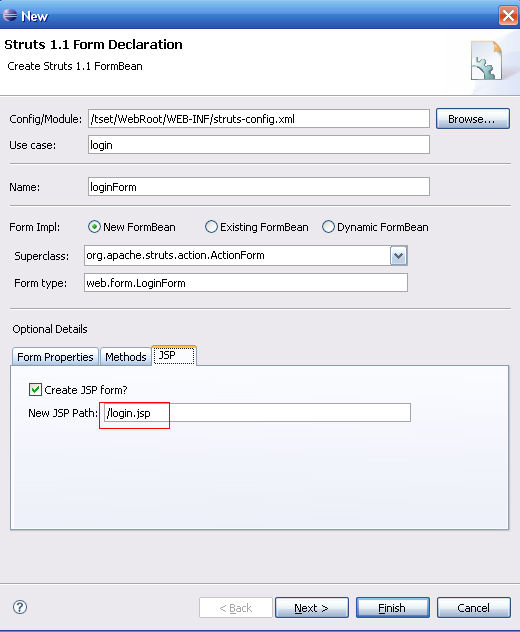Click the Form type field
Image resolution: width=520 pixels, height=632 pixels.
point(246,283)
